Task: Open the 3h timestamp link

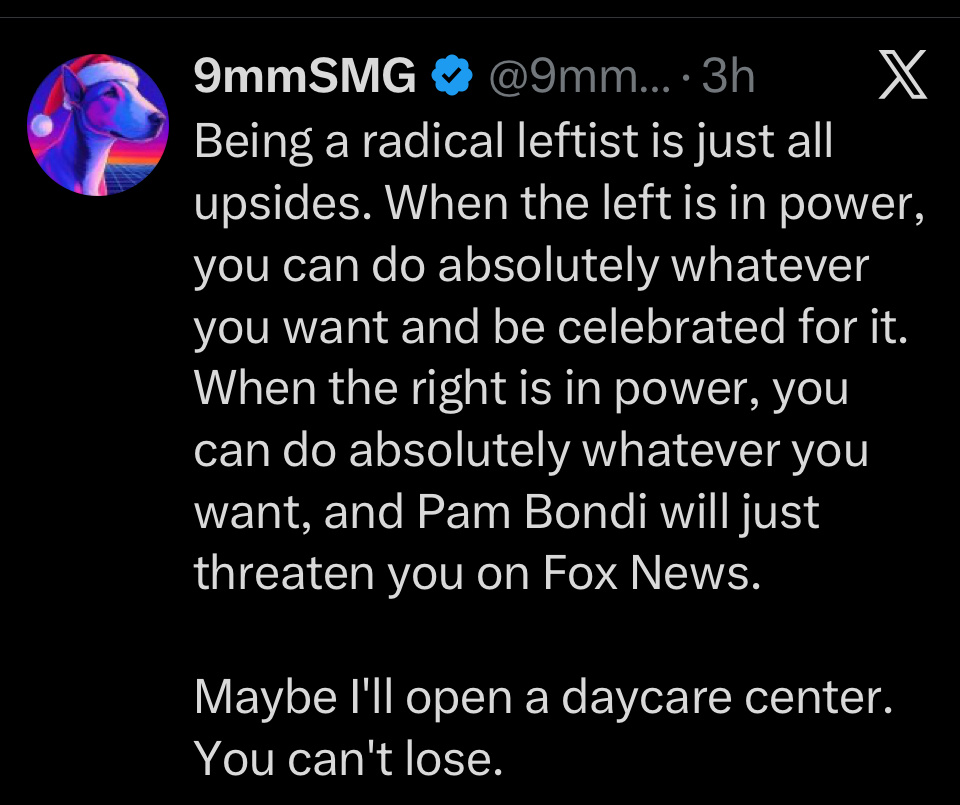Action: click(728, 77)
